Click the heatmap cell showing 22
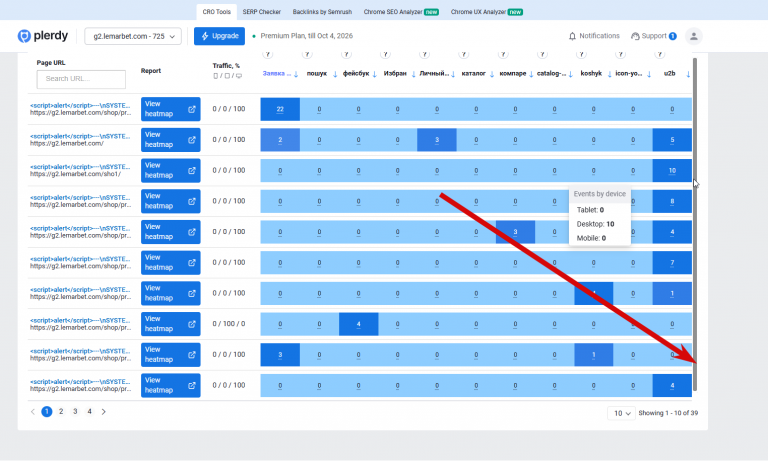Viewport: 768px width, 461px height. (x=280, y=109)
